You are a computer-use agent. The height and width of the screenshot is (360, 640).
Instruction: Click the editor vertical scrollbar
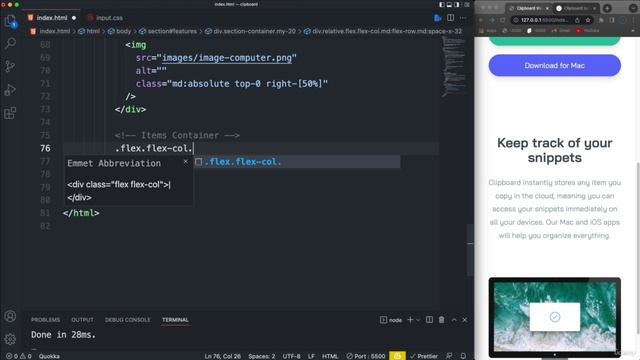(471, 250)
